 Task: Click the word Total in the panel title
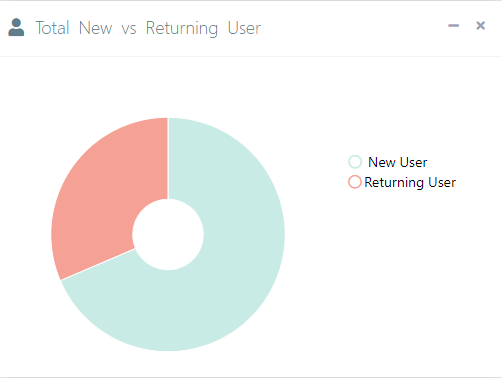point(52,28)
